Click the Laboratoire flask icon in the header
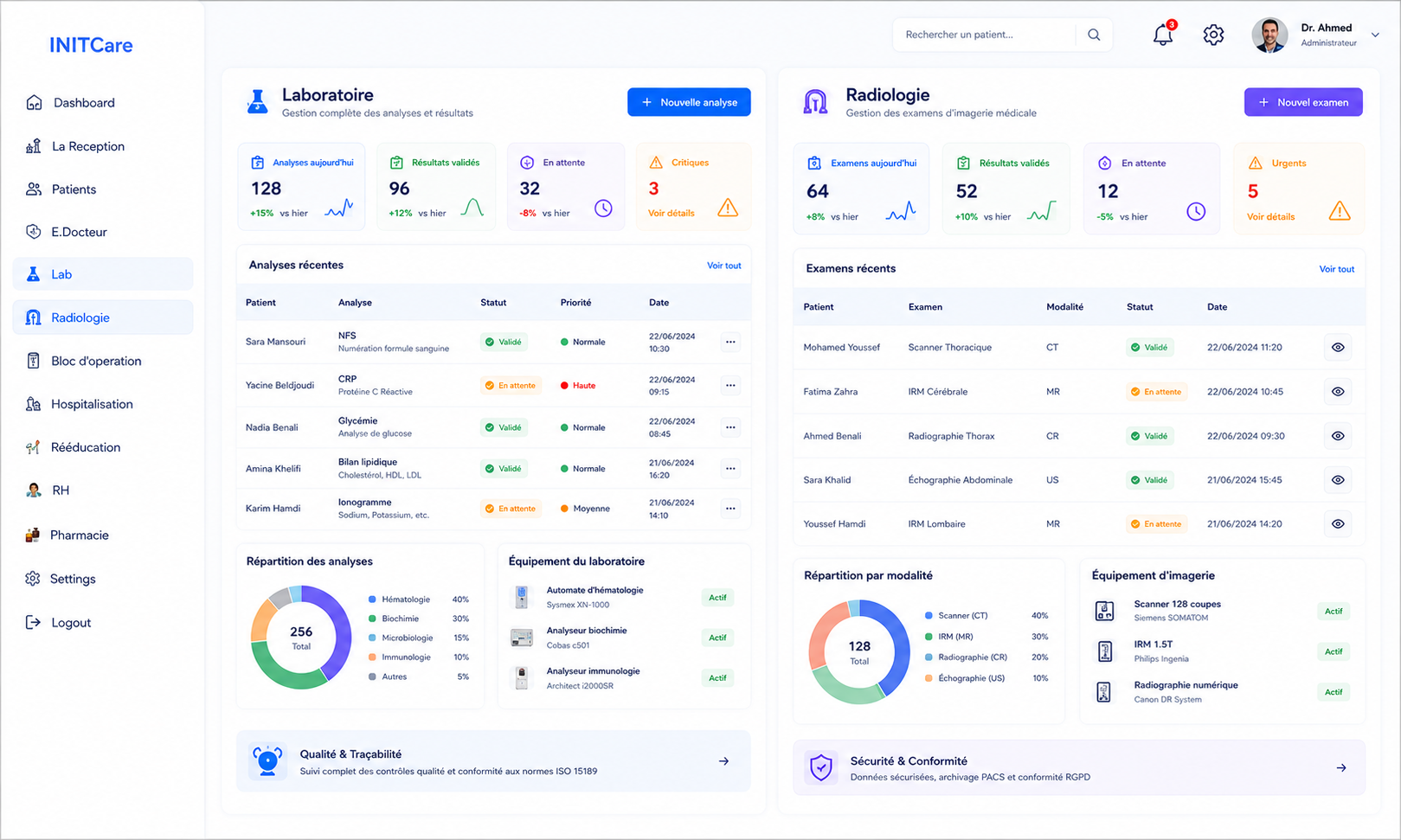Screen dimensions: 1401x840 257,102
